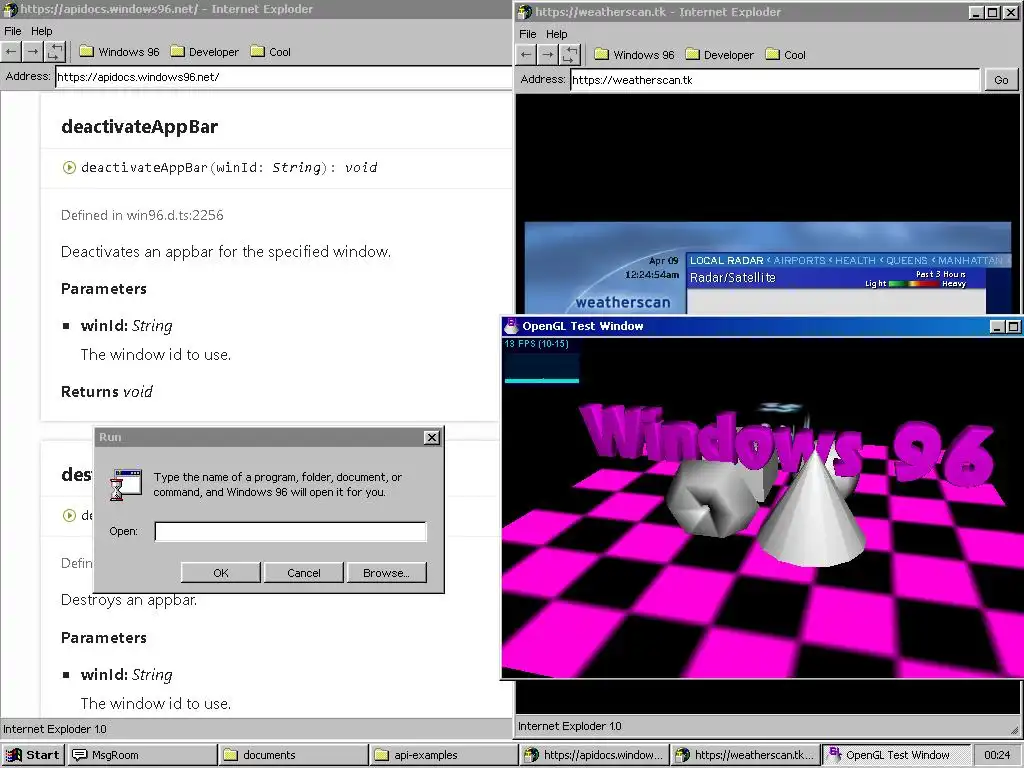Switch to weatherscan.tk taskbar item
The width and height of the screenshot is (1024, 768).
[745, 755]
